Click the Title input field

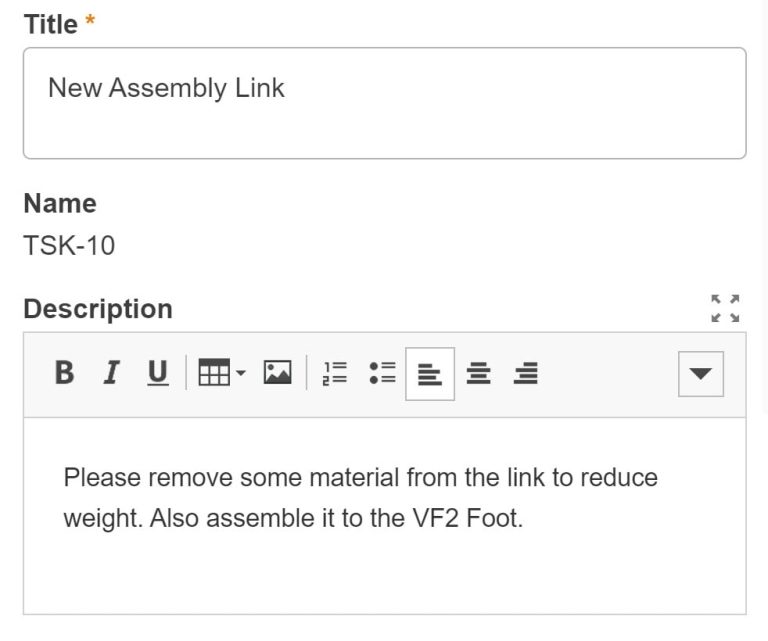tap(384, 103)
